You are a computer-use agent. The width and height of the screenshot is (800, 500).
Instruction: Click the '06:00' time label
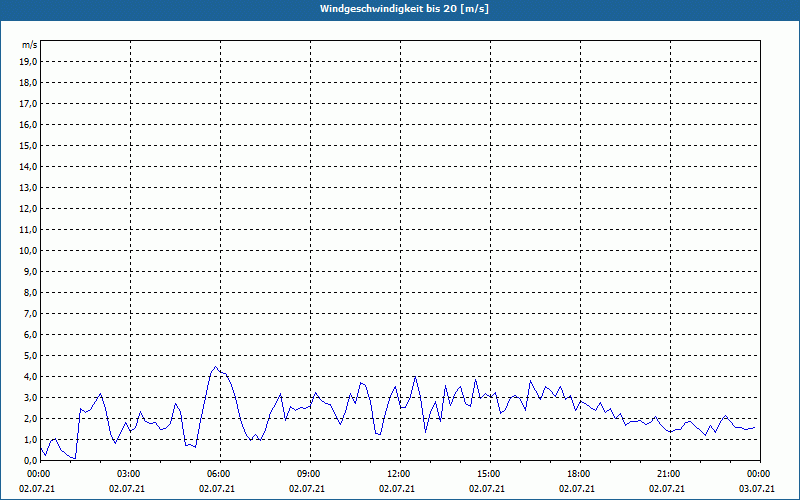tap(220, 474)
